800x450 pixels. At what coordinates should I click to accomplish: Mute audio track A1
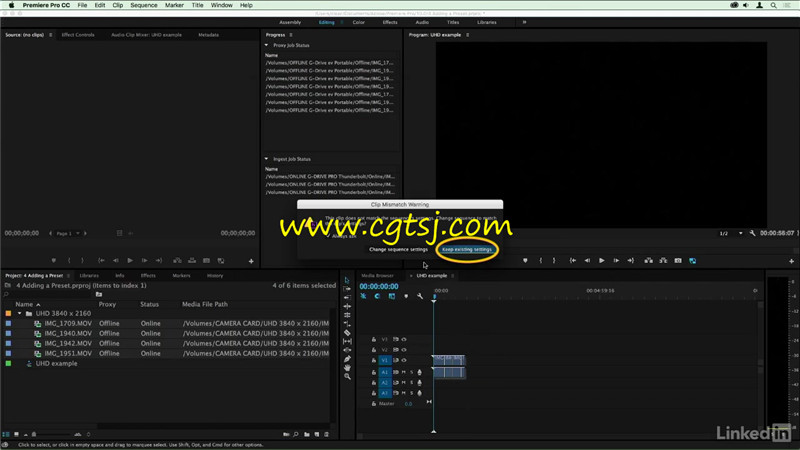(404, 372)
